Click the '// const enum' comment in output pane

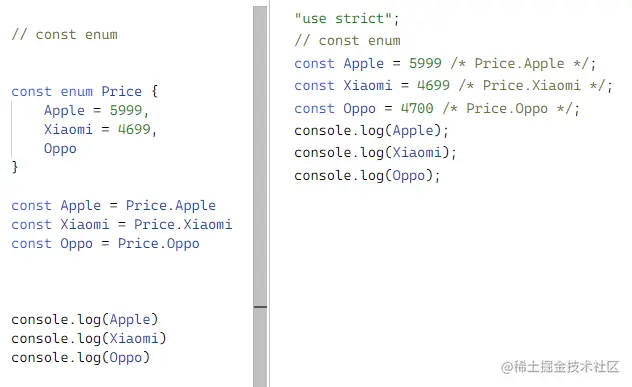point(347,41)
